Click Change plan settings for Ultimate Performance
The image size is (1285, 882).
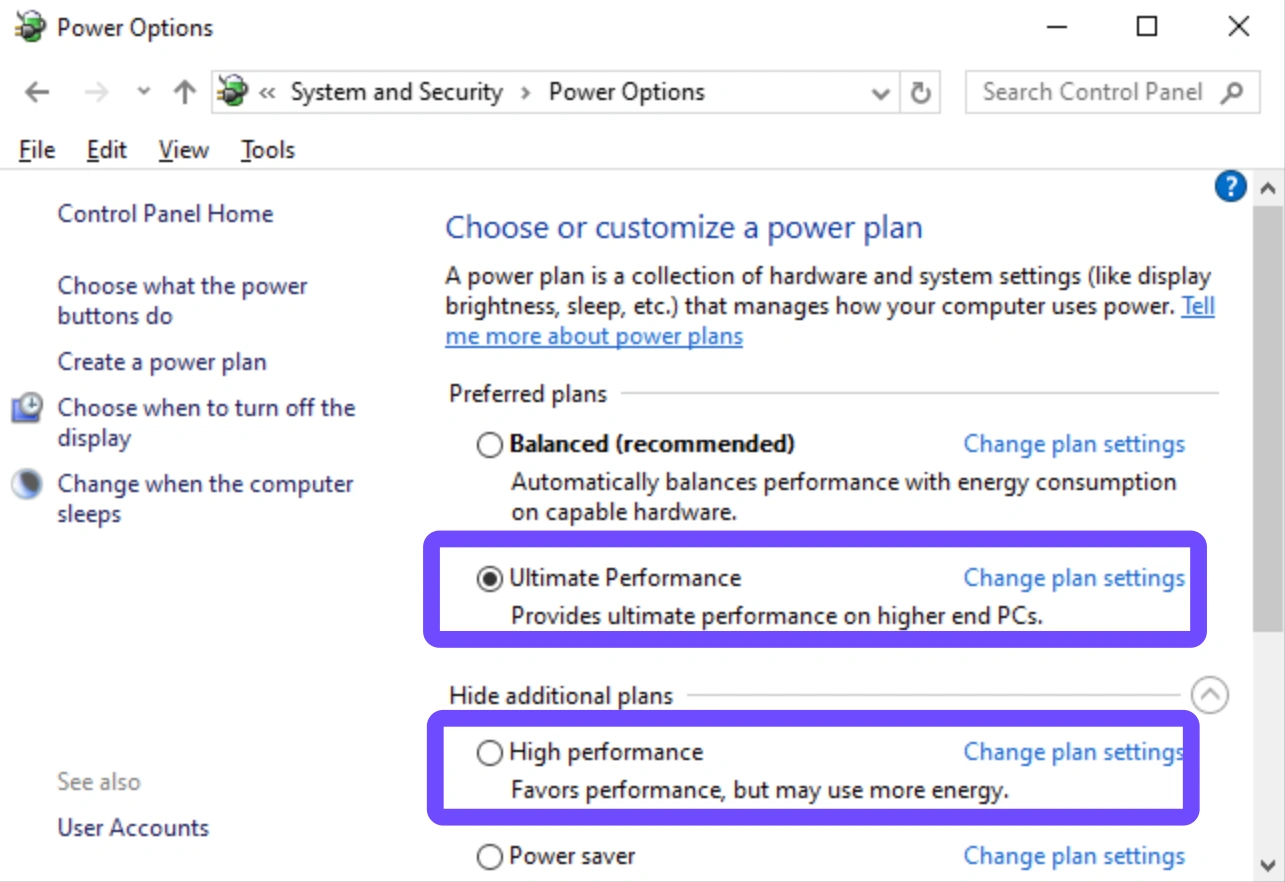click(x=1073, y=578)
